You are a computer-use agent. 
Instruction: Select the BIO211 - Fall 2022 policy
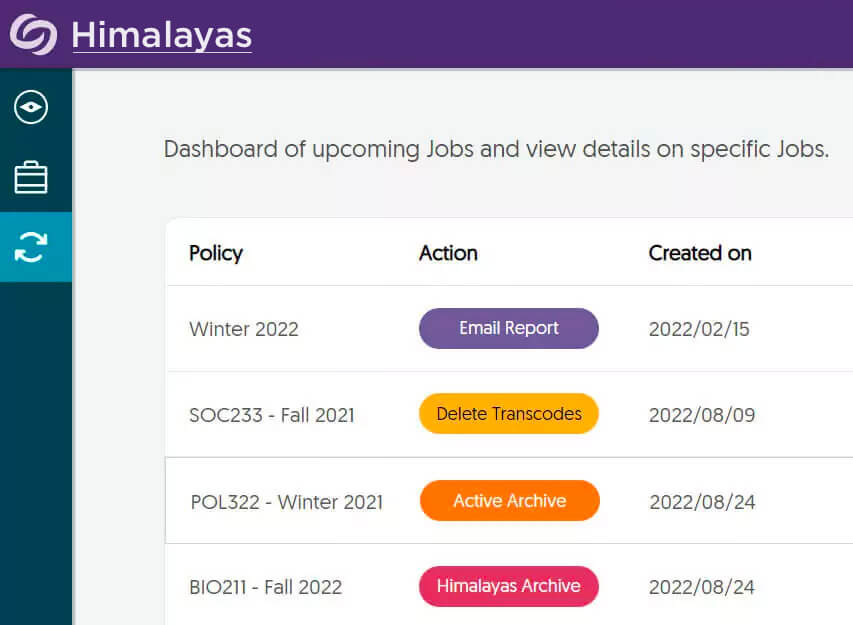pyautogui.click(x=266, y=587)
